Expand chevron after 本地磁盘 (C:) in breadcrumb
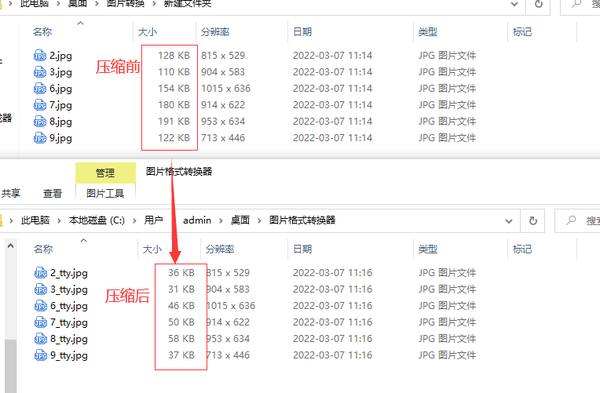 (135, 220)
